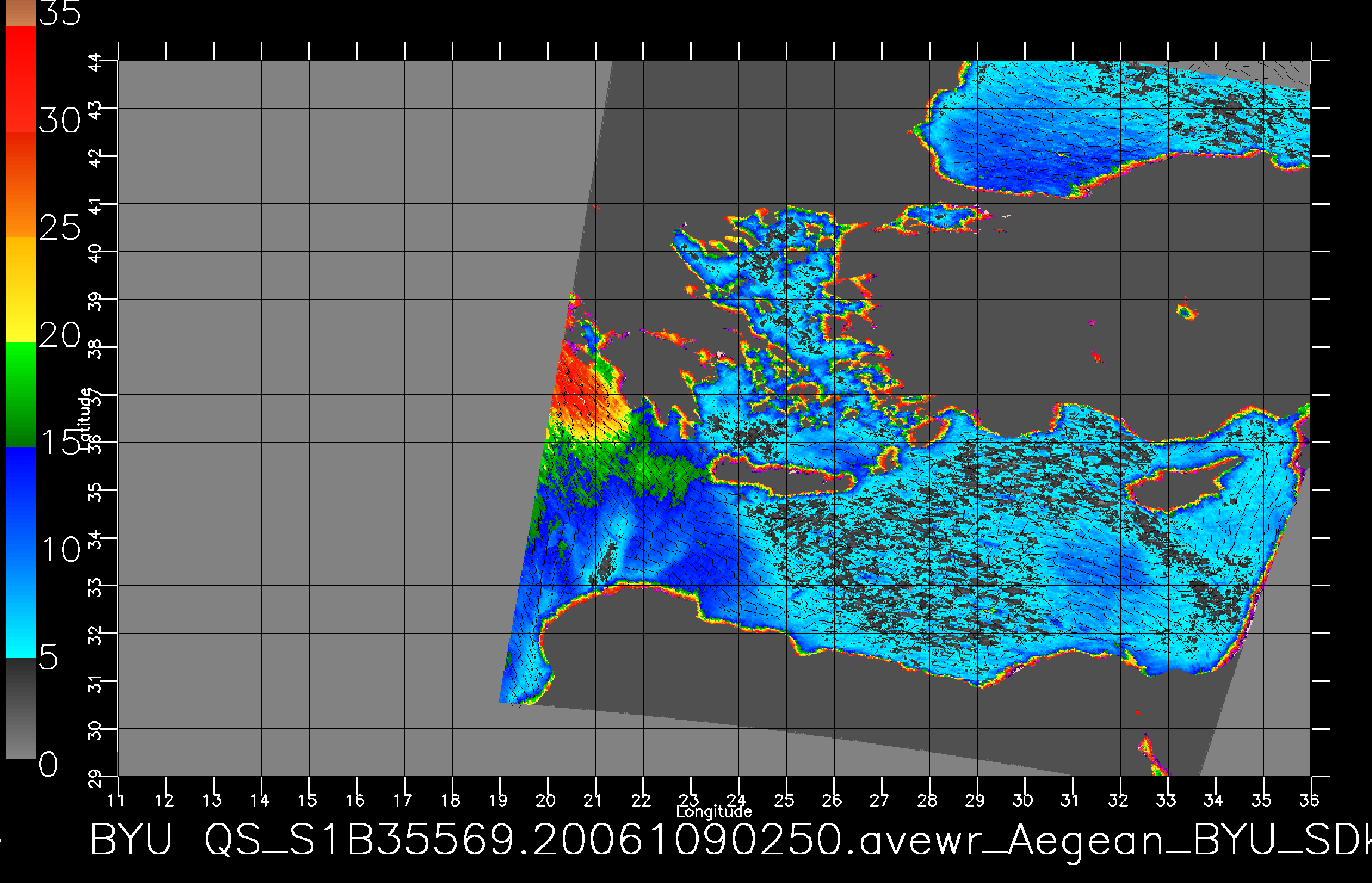Click the color scale label 30

coord(60,121)
